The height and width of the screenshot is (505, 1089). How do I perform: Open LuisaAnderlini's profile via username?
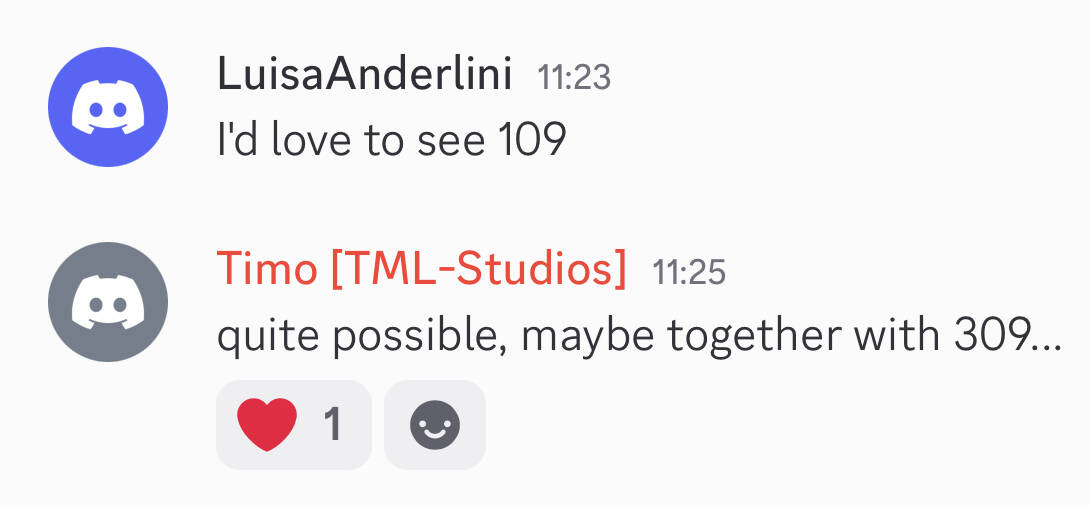pyautogui.click(x=365, y=75)
